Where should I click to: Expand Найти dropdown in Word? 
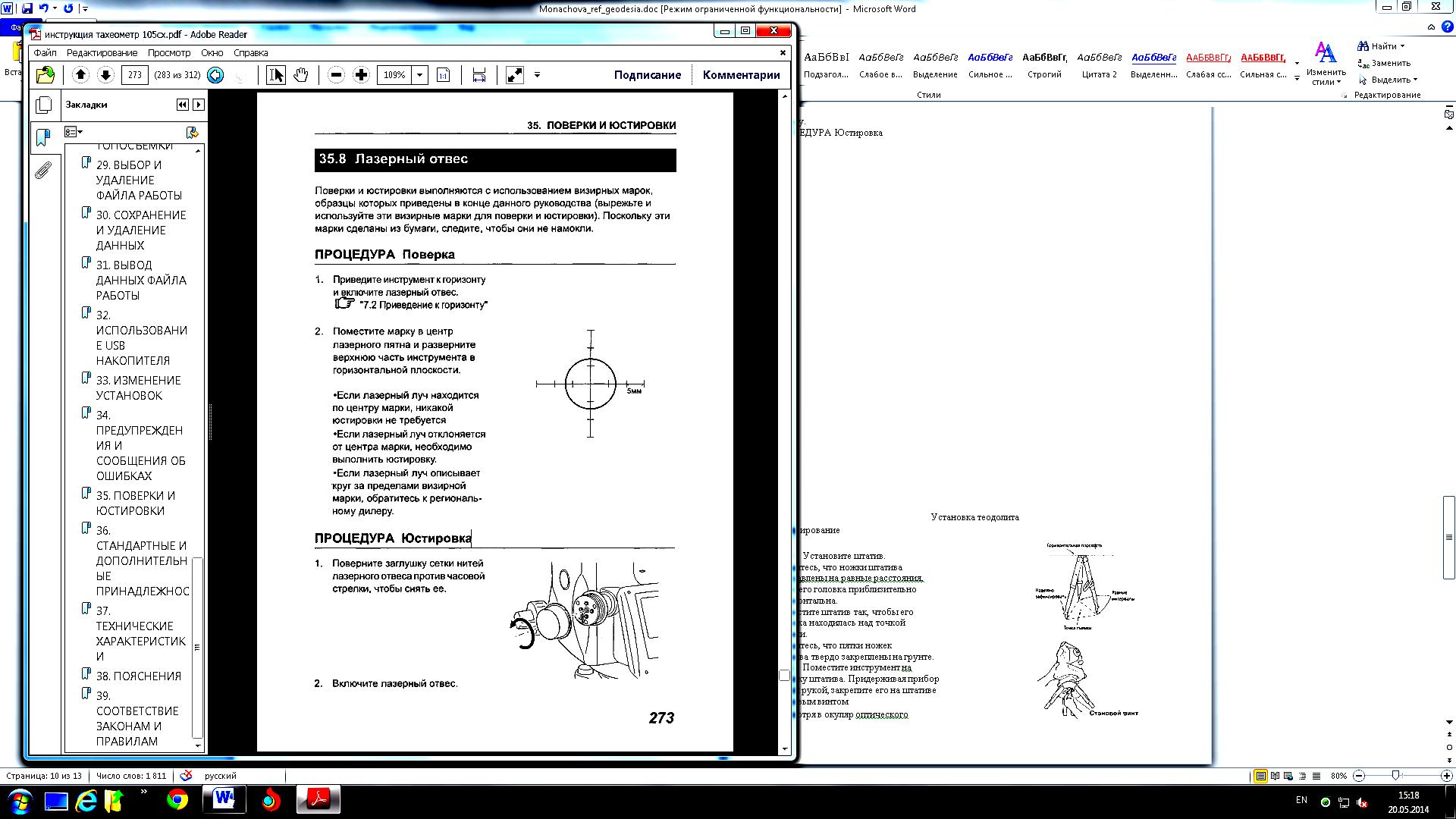tap(1402, 46)
